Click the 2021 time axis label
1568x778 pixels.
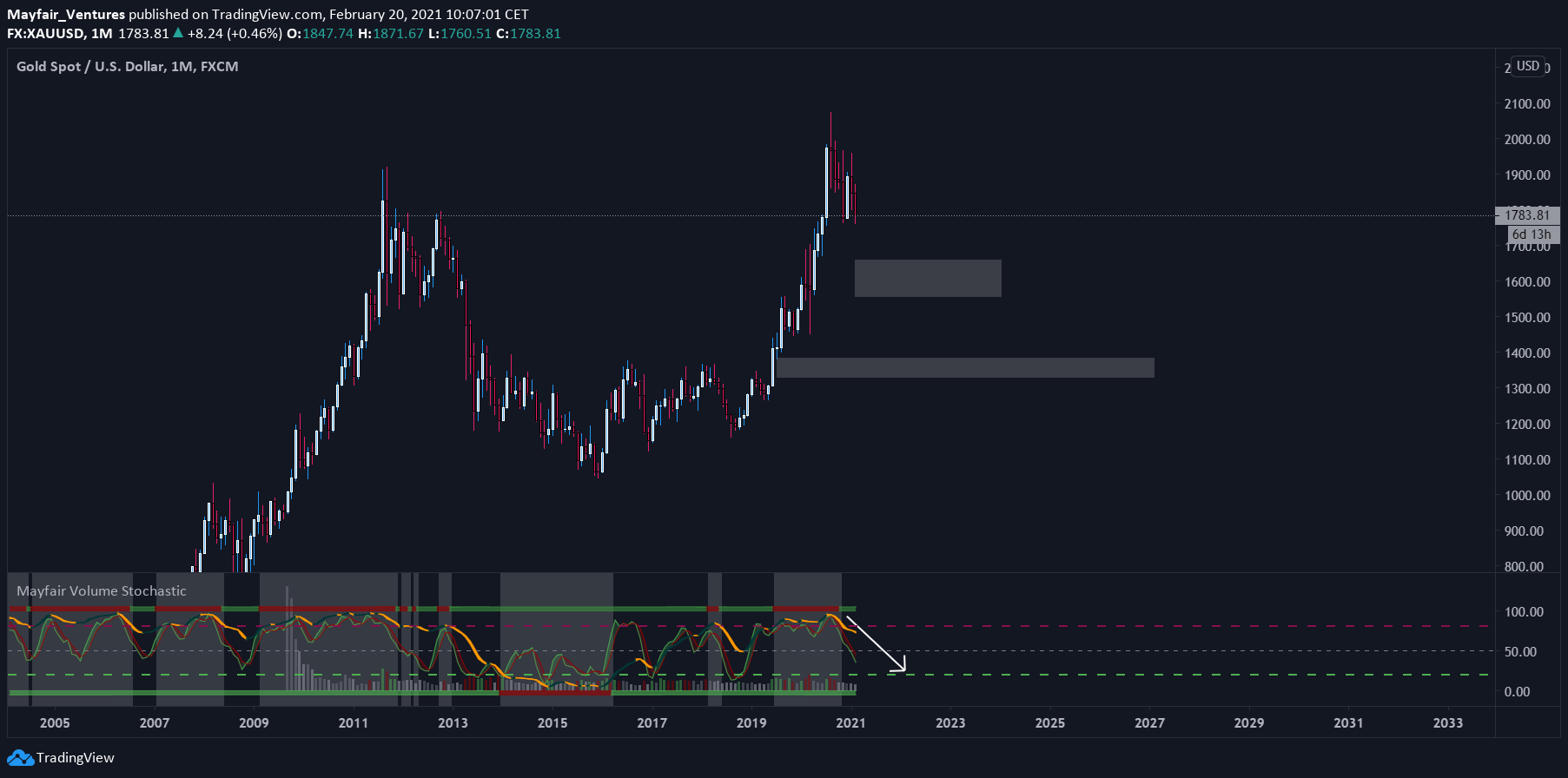click(850, 723)
